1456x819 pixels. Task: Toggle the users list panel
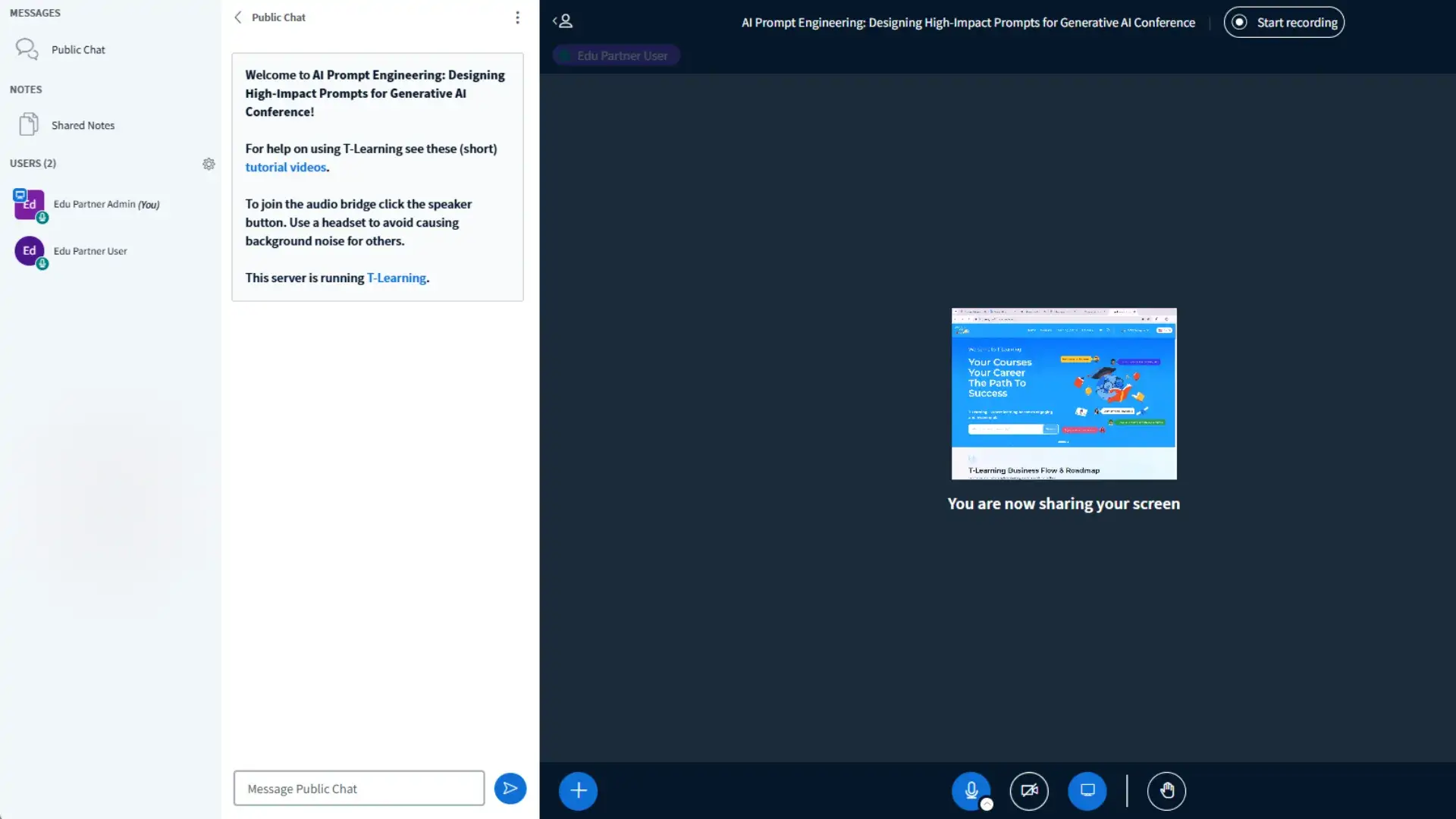pos(563,21)
